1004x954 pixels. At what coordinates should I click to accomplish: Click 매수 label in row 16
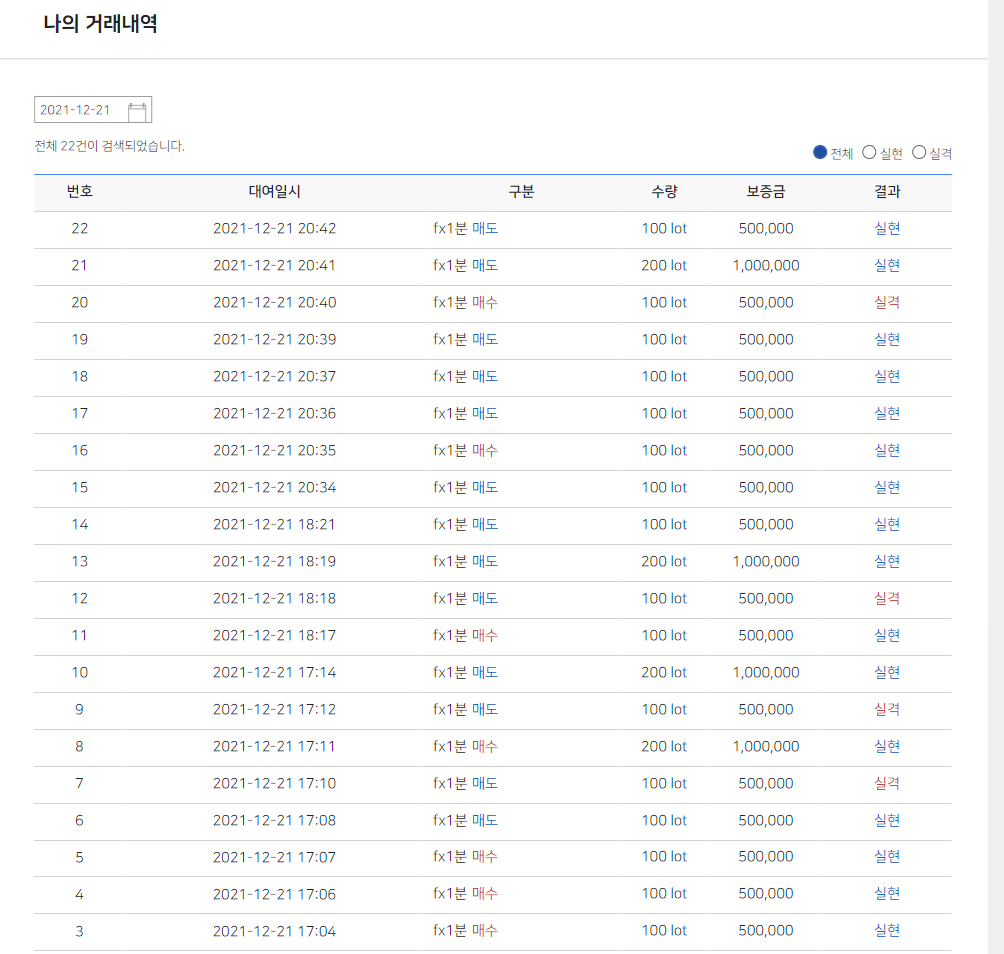485,451
